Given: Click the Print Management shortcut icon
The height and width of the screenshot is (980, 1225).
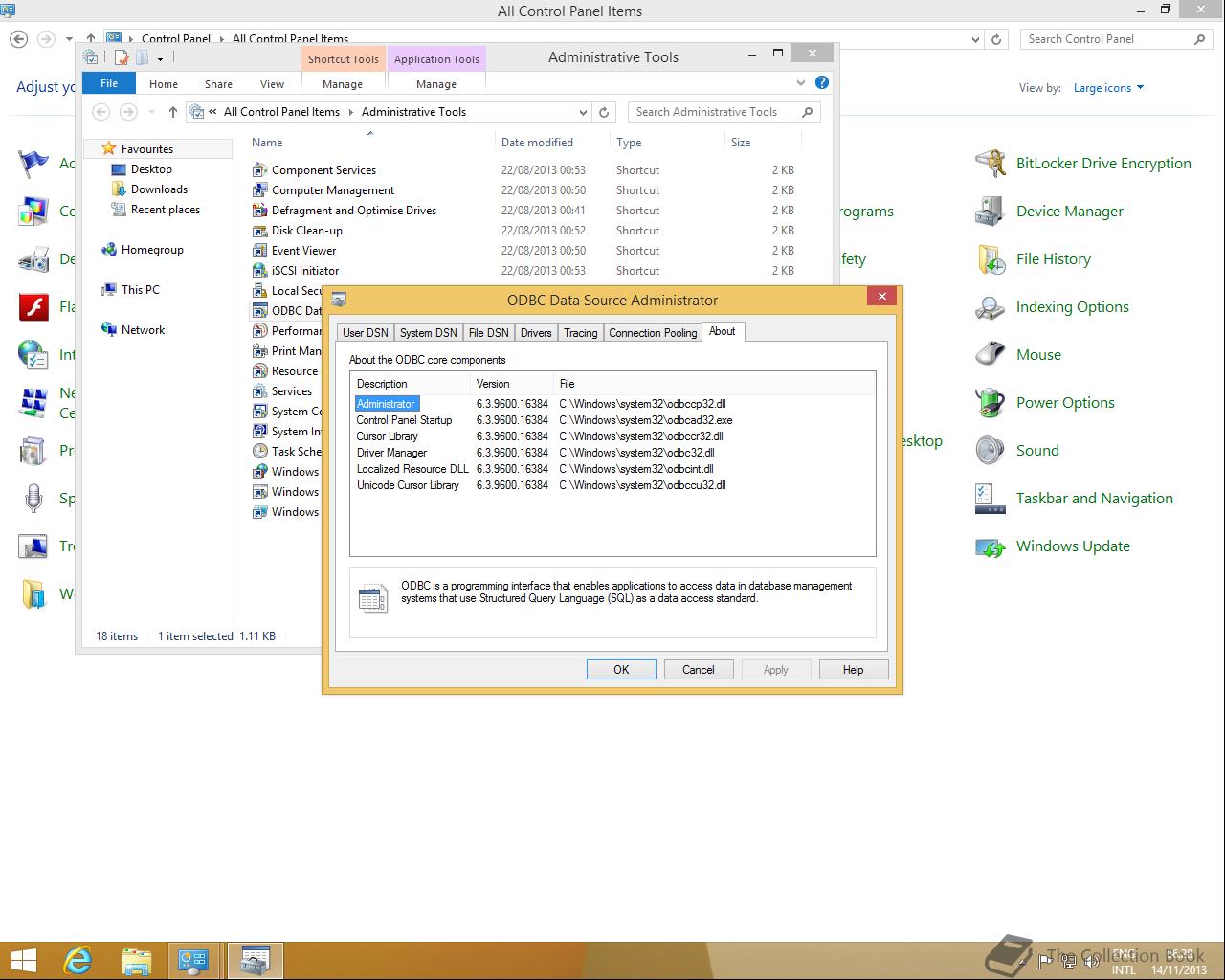Looking at the screenshot, I should tap(259, 351).
